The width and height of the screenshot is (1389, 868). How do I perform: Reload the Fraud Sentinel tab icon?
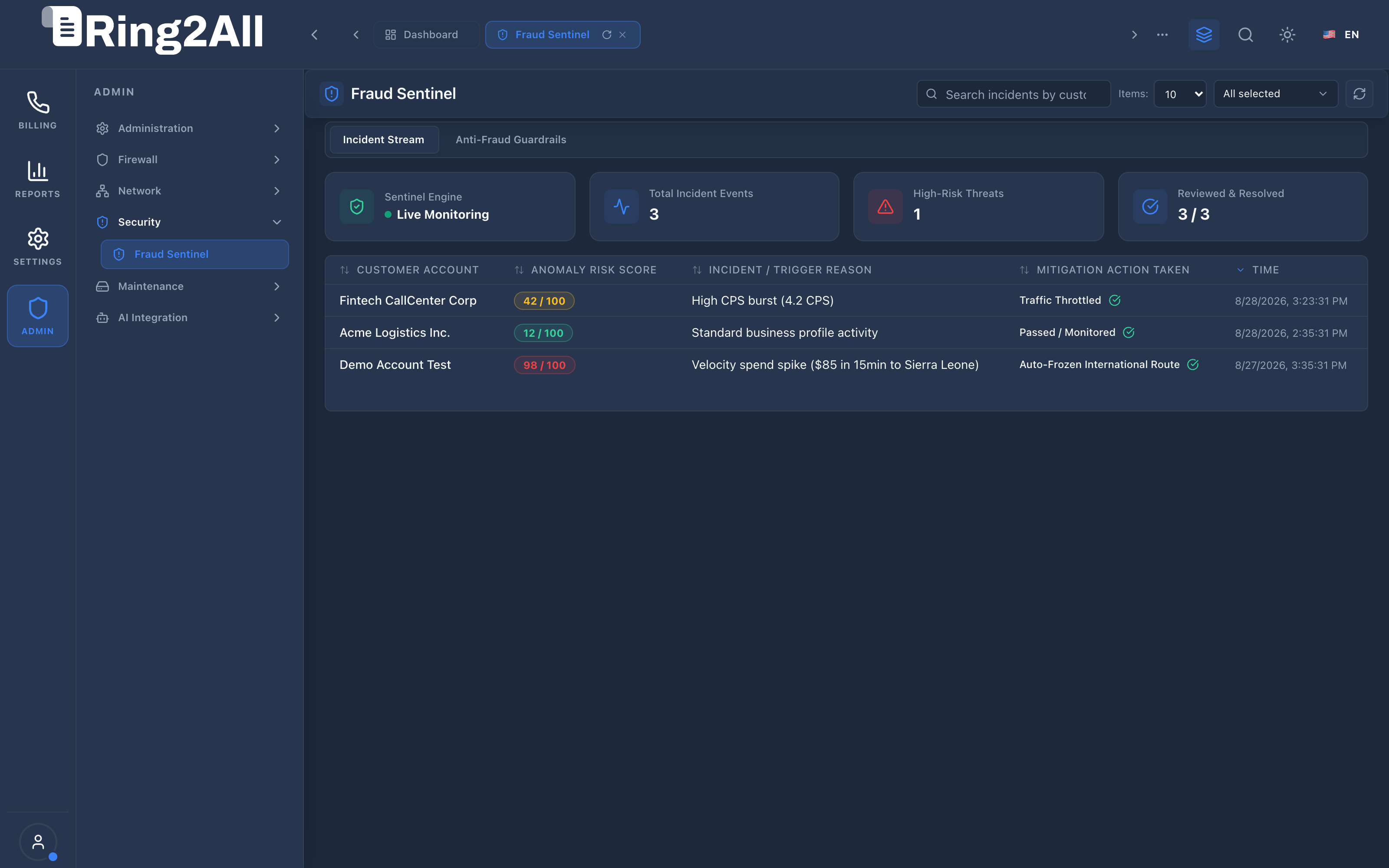tap(607, 34)
